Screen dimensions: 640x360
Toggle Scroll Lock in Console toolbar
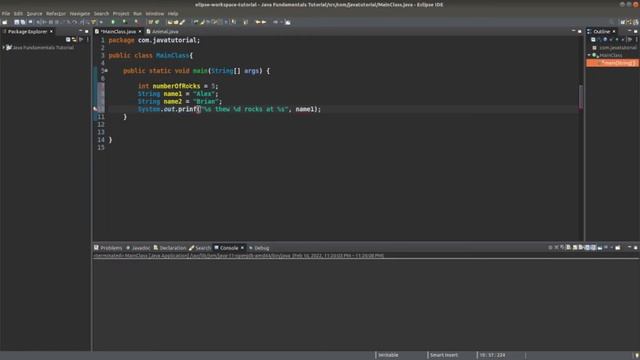pos(575,247)
